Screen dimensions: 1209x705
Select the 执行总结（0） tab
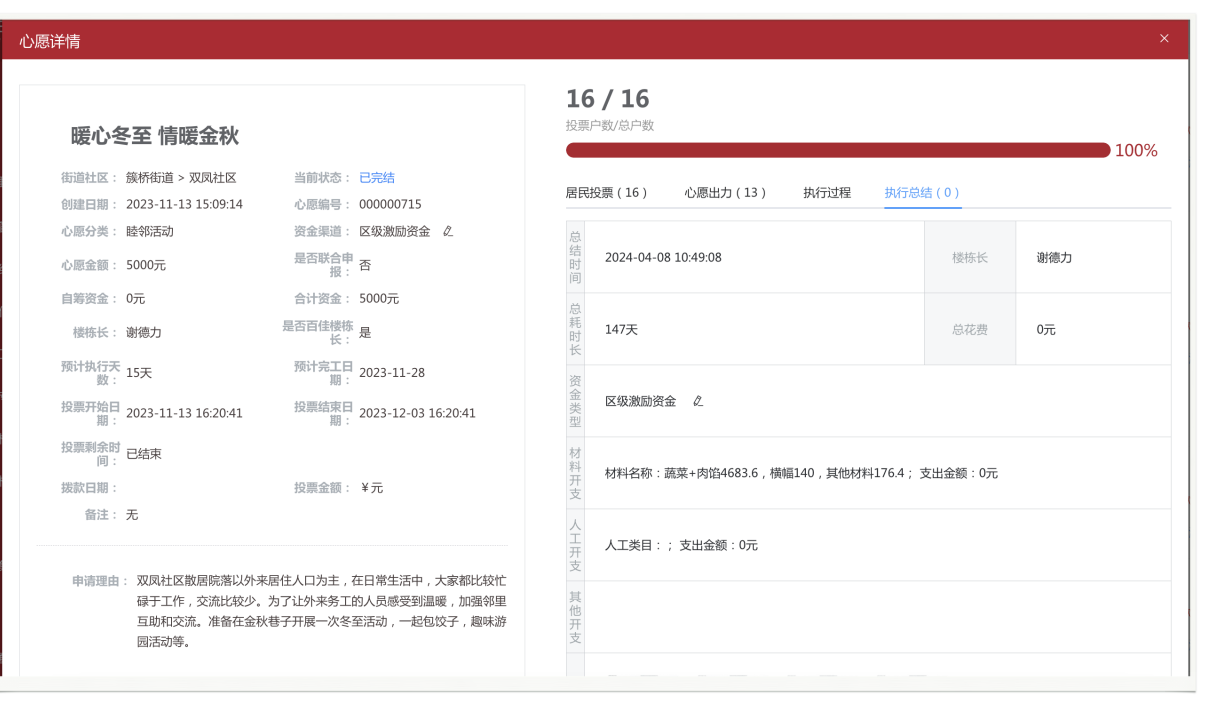point(923,193)
